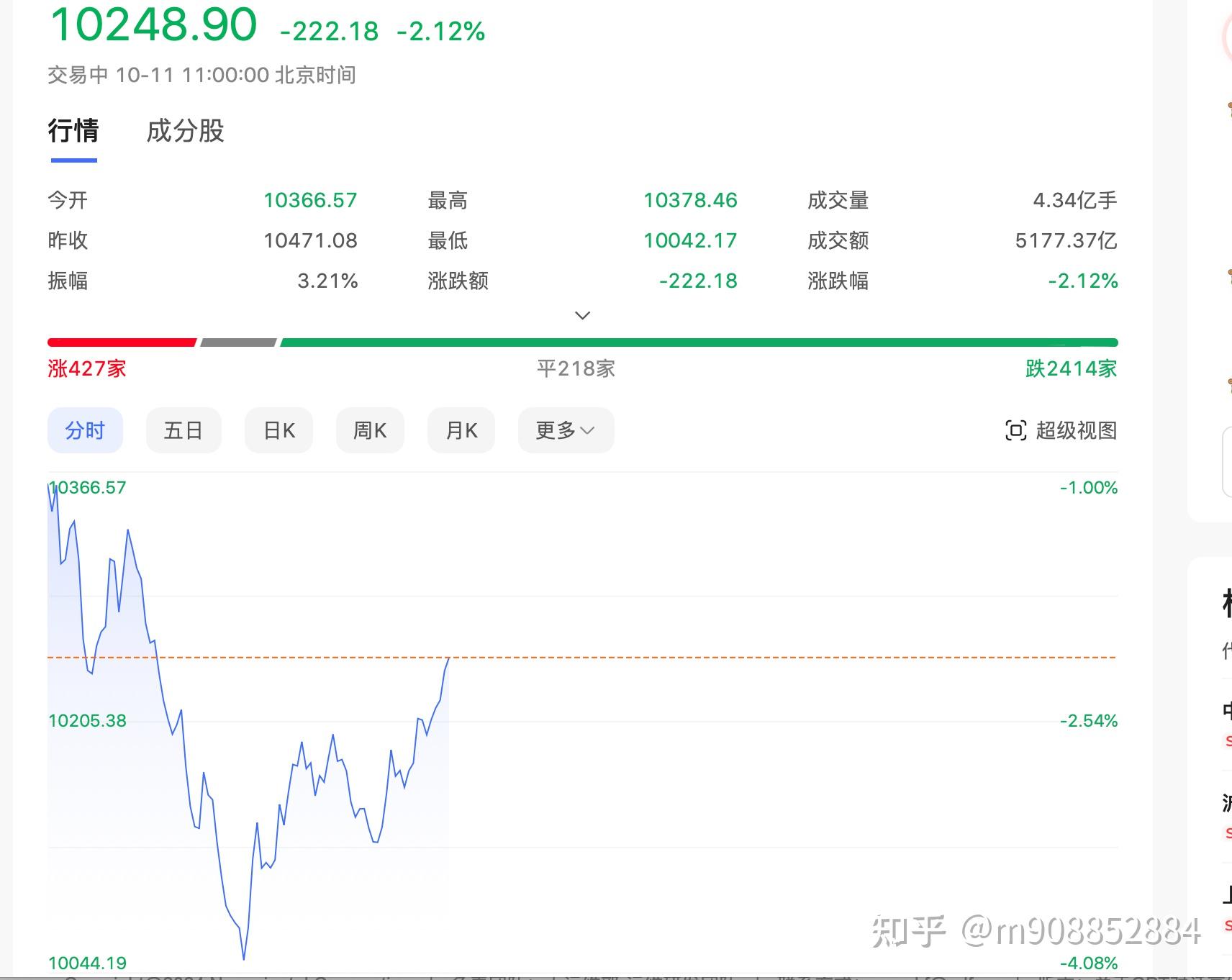1232x980 pixels.
Task: Click the scan-frame icon beside 超级视图
Action: point(1015,430)
